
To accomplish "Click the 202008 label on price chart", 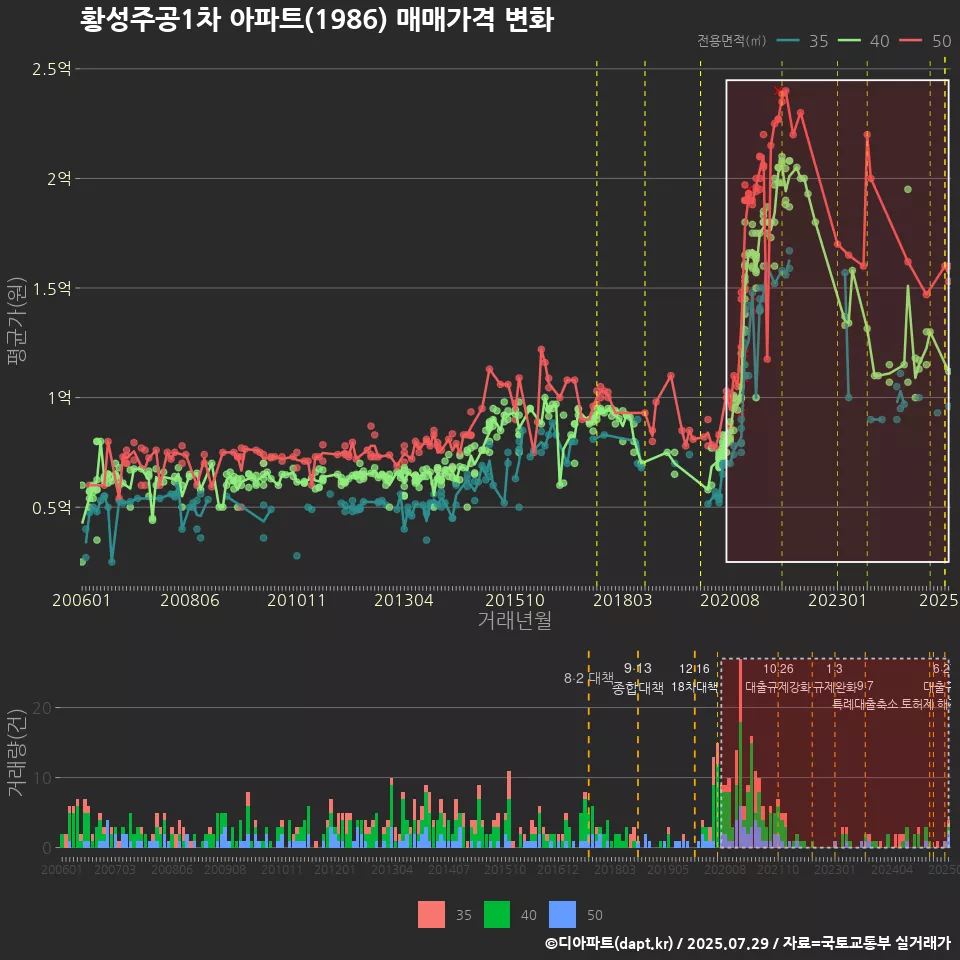I will (730, 600).
